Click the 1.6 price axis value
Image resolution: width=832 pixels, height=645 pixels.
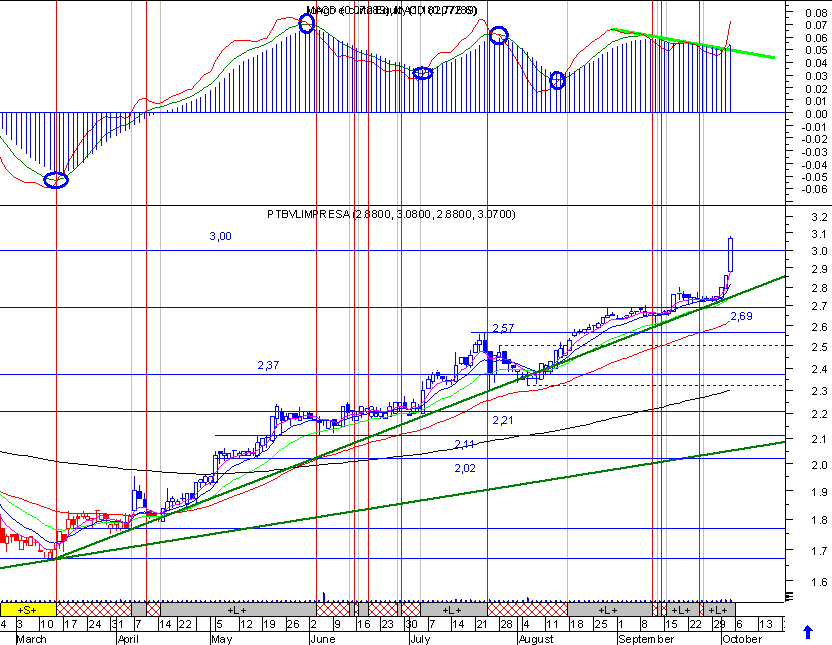819,582
